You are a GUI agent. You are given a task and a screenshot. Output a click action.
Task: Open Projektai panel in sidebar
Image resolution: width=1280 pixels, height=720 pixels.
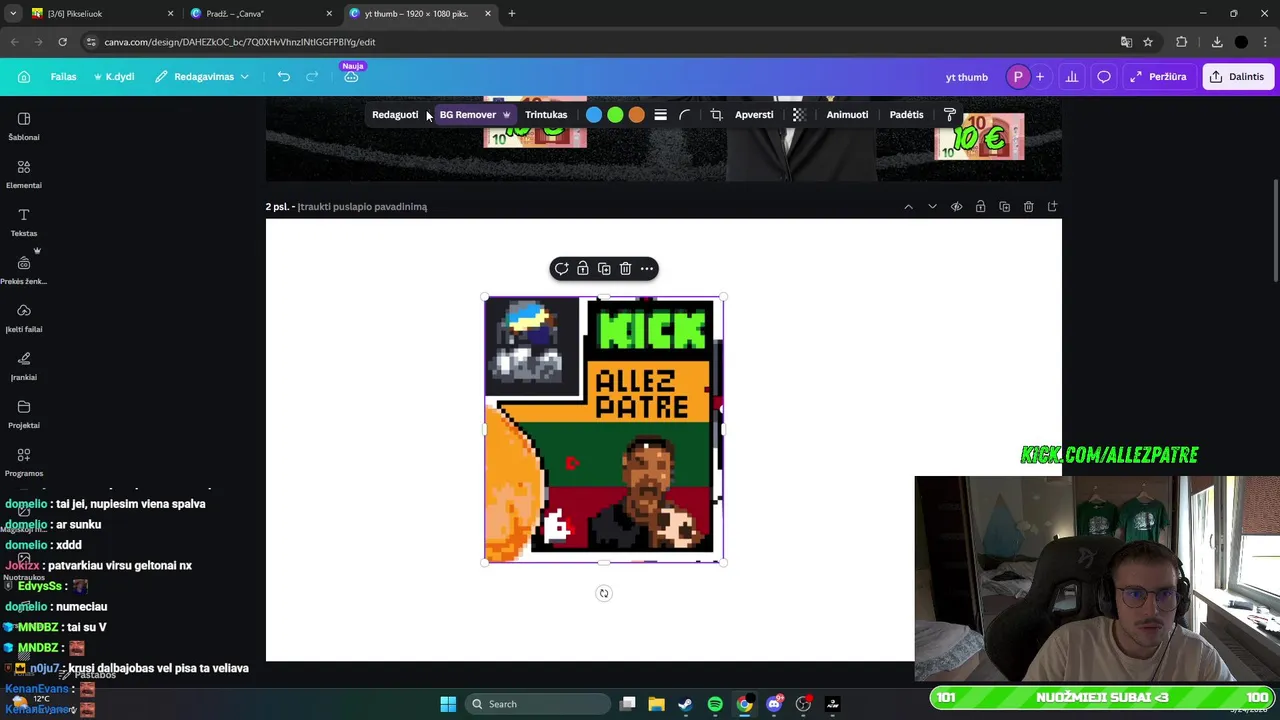24,414
